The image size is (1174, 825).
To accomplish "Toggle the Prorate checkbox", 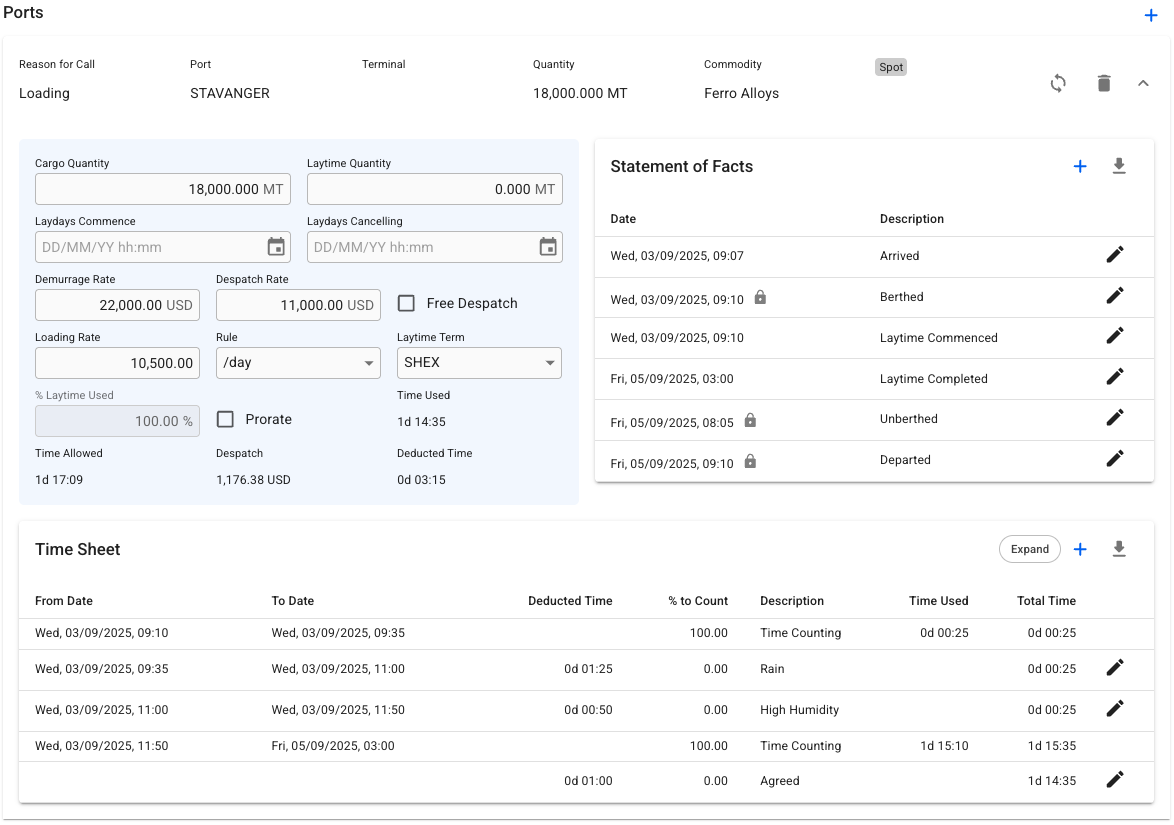I will click(226, 419).
